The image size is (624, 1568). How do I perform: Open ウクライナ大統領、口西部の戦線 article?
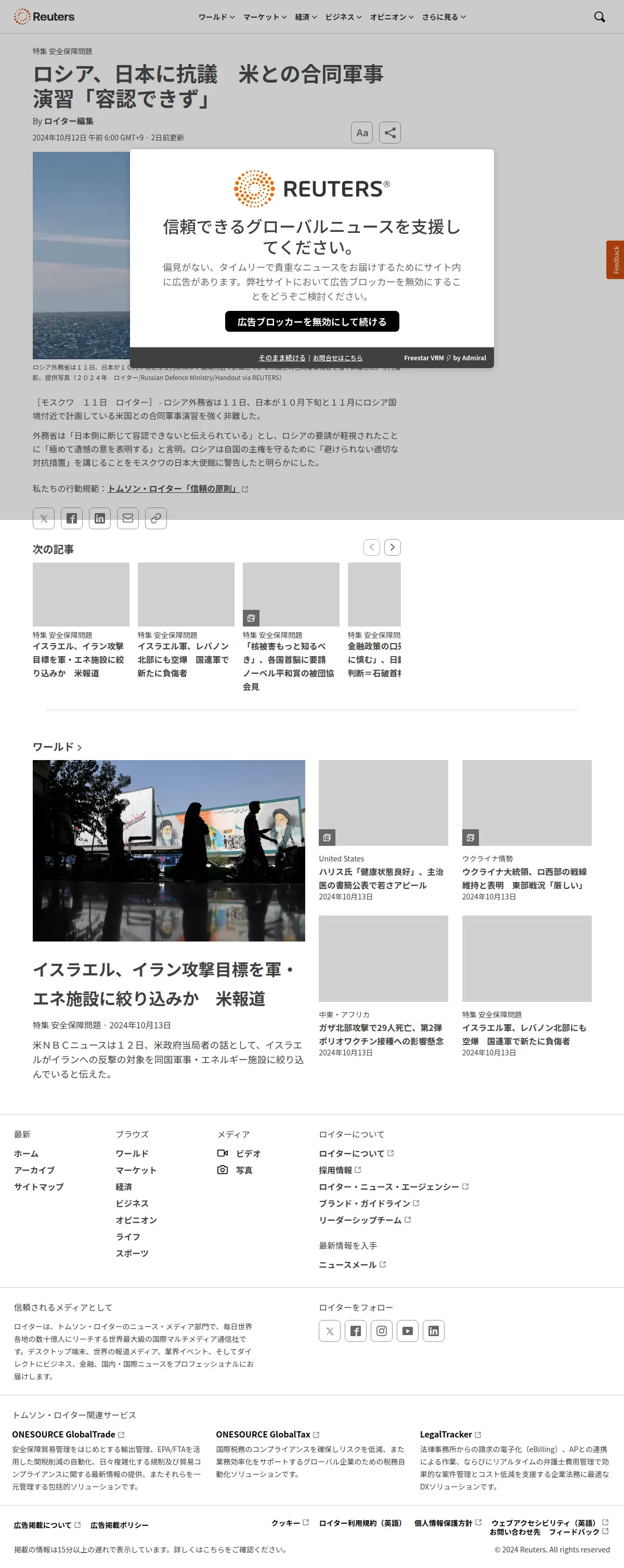(x=524, y=878)
